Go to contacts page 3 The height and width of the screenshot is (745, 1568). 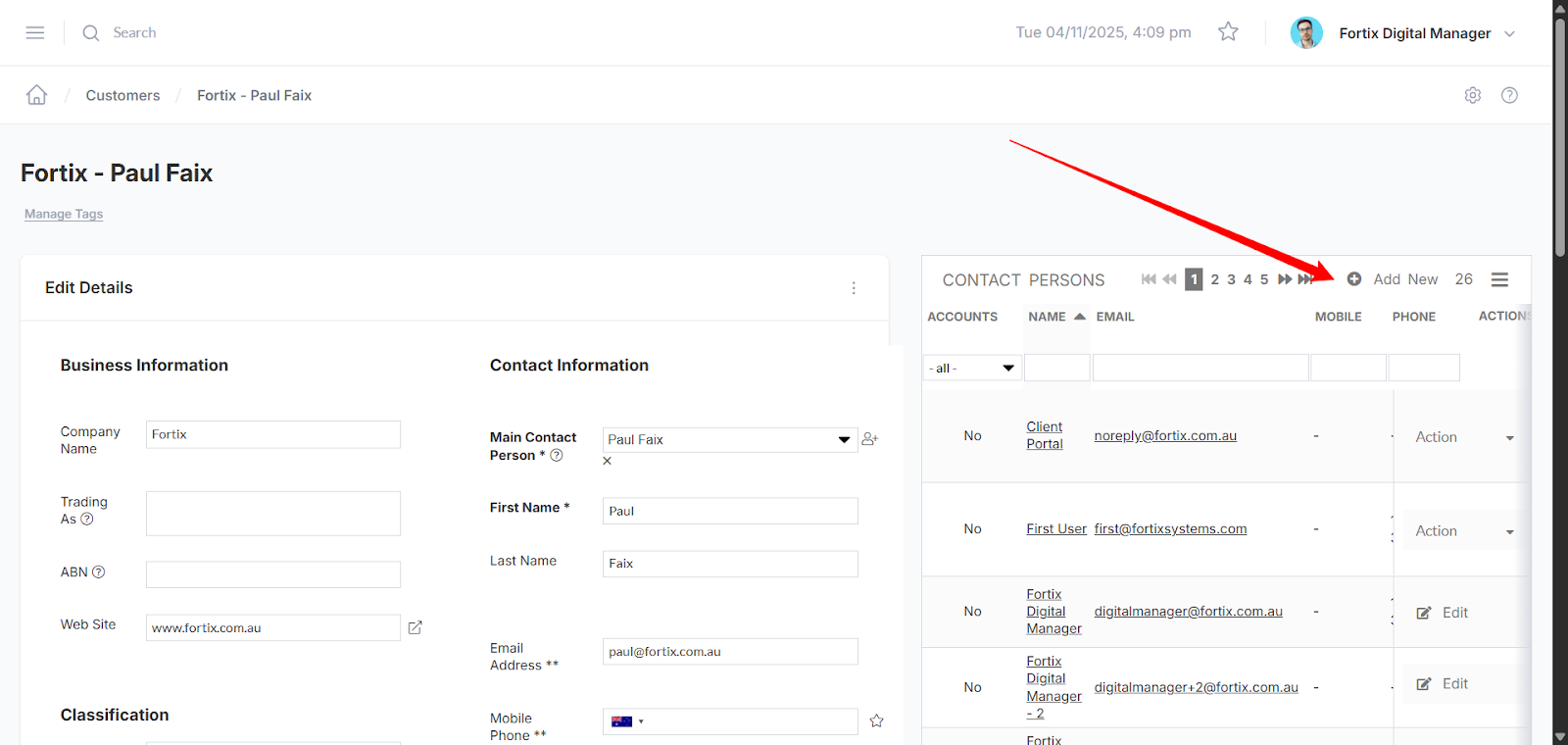coord(1232,279)
